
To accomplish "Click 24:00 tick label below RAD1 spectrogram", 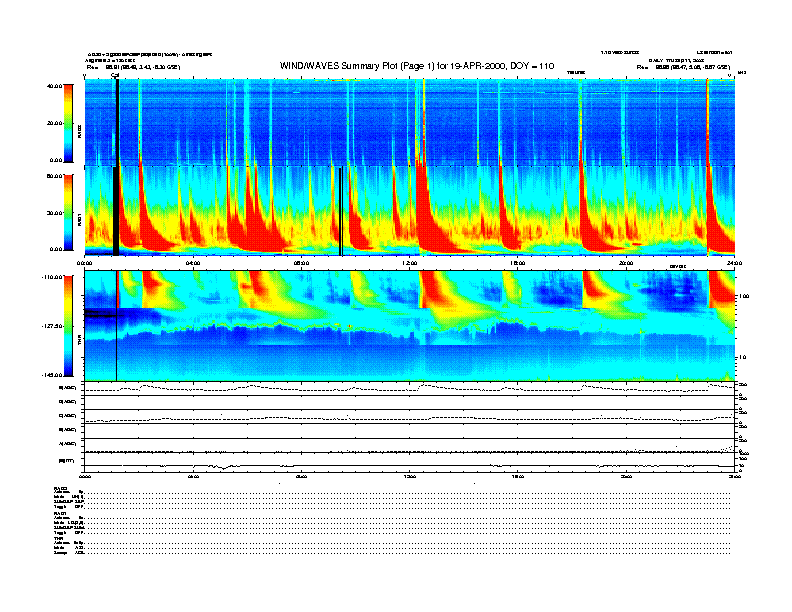I will pyautogui.click(x=734, y=263).
